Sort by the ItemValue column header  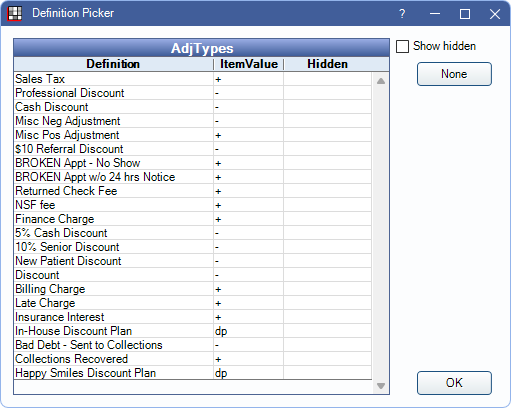click(249, 64)
